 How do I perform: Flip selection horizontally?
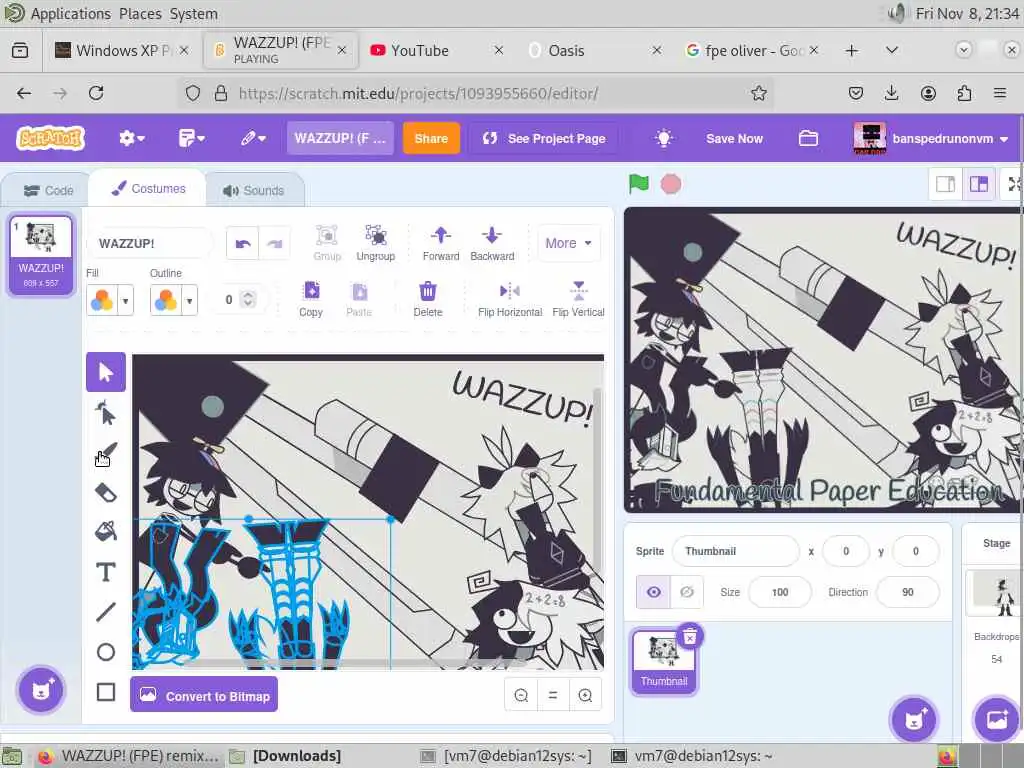coord(509,299)
